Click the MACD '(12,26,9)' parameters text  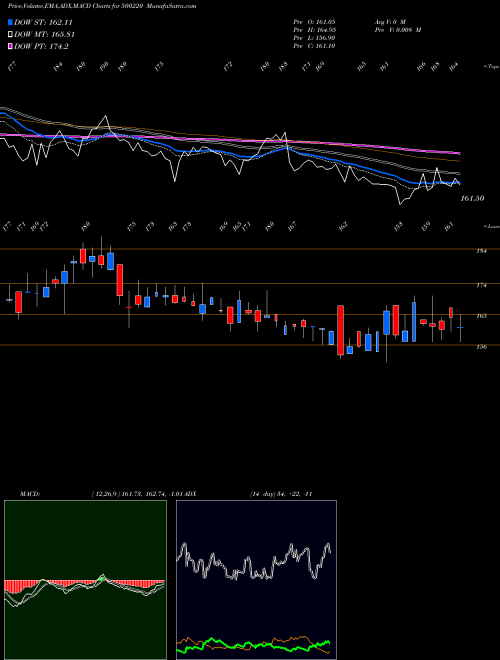click(x=106, y=494)
